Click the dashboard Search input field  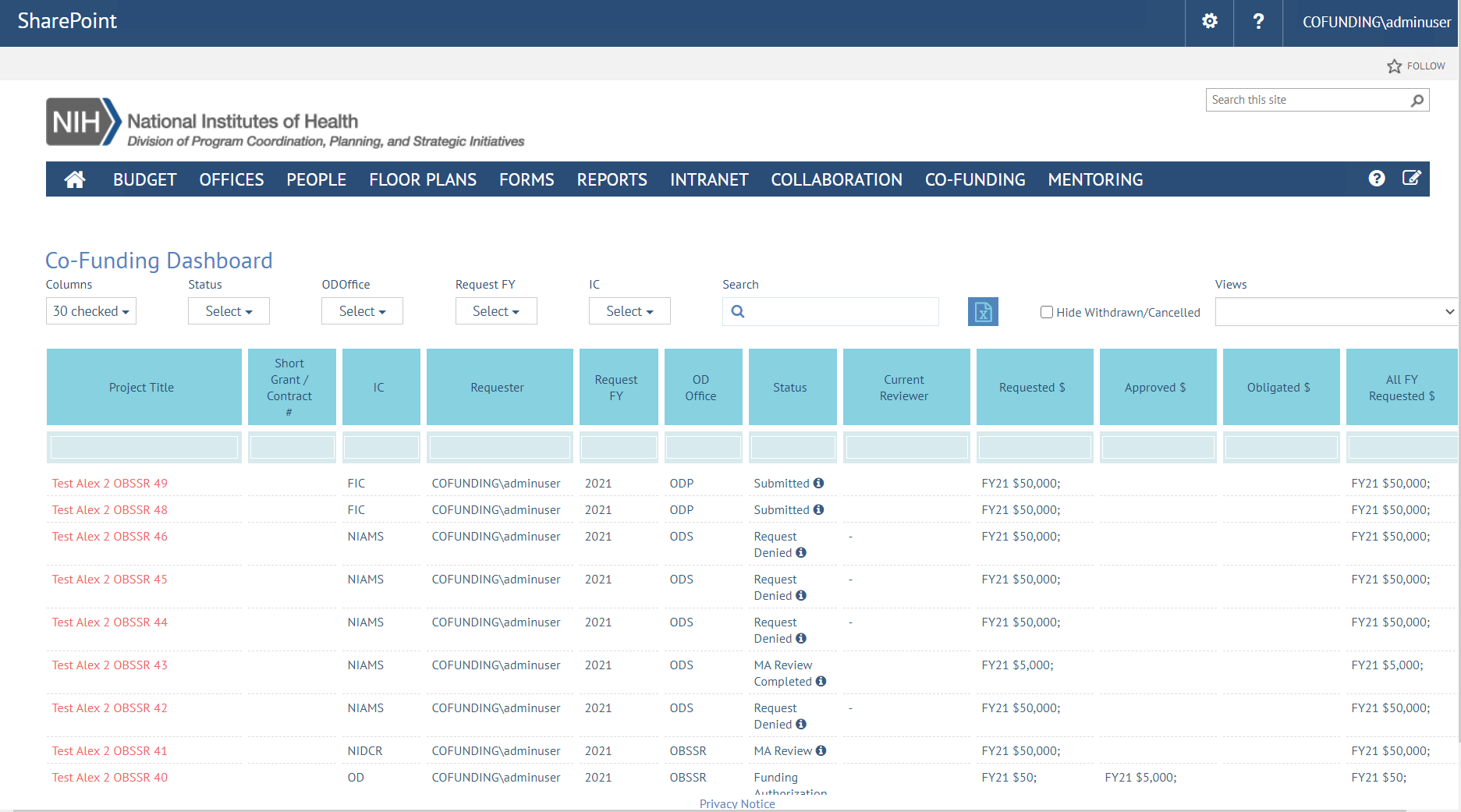(x=841, y=312)
